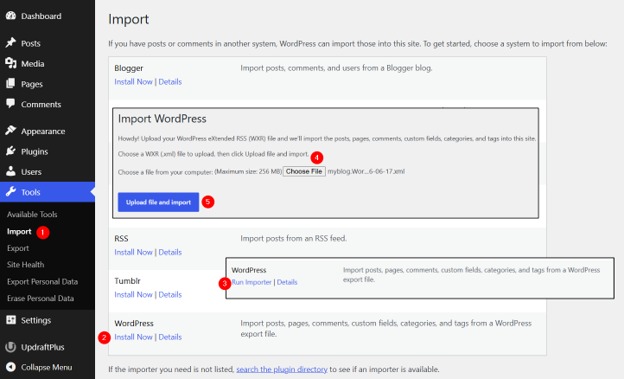This screenshot has width=624, height=379.
Task: Click 'Maximum size: 256 MB' text
Action: [248, 172]
